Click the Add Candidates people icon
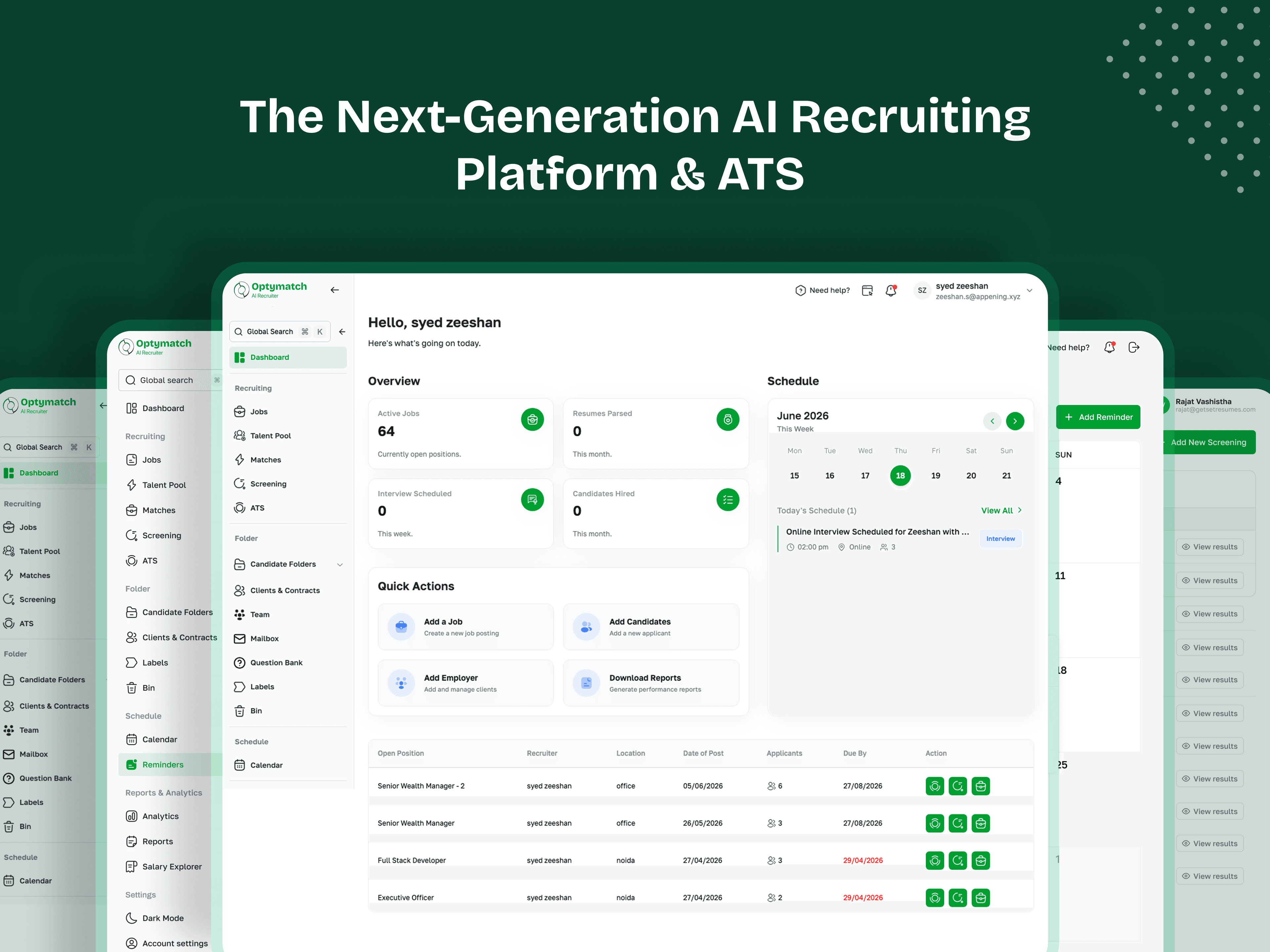 coord(586,627)
